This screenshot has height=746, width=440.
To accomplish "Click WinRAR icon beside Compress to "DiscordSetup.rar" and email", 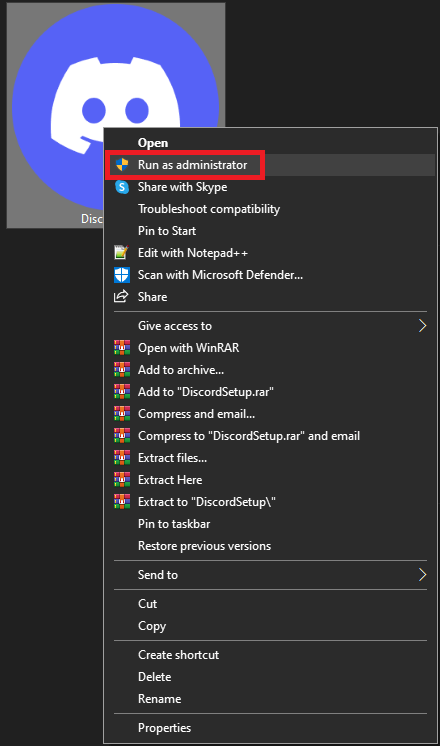I will (x=122, y=436).
